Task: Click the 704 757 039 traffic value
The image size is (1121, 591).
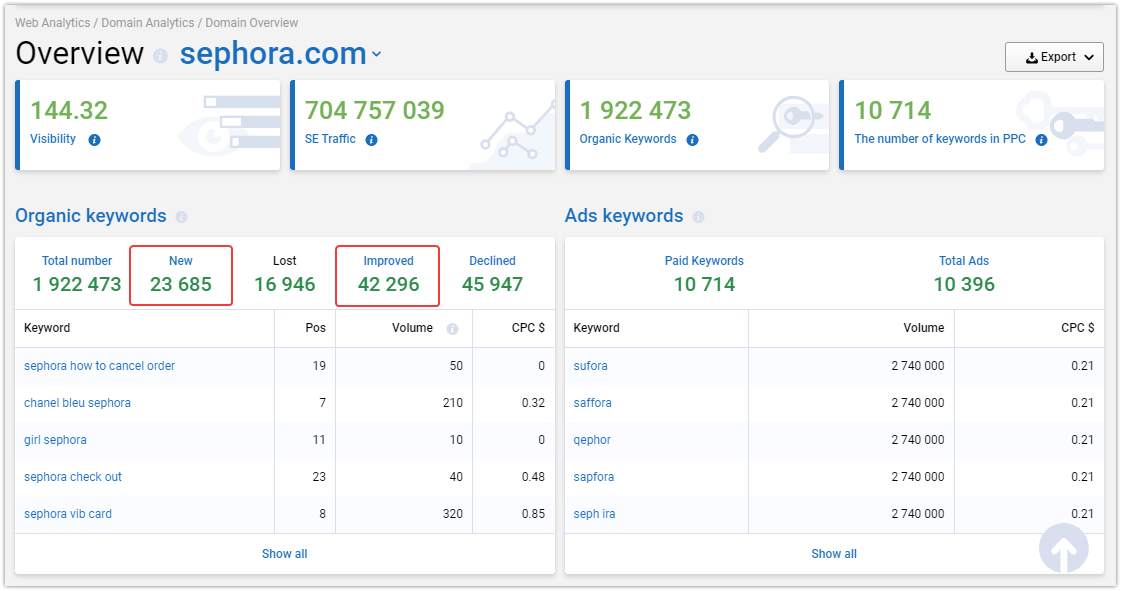Action: 375,110
